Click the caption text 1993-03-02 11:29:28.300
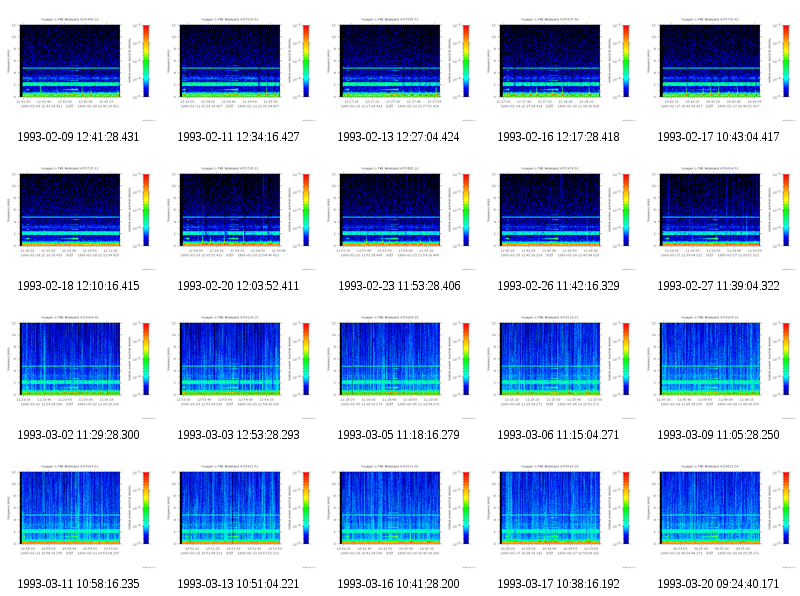The height and width of the screenshot is (596, 800). [78, 435]
